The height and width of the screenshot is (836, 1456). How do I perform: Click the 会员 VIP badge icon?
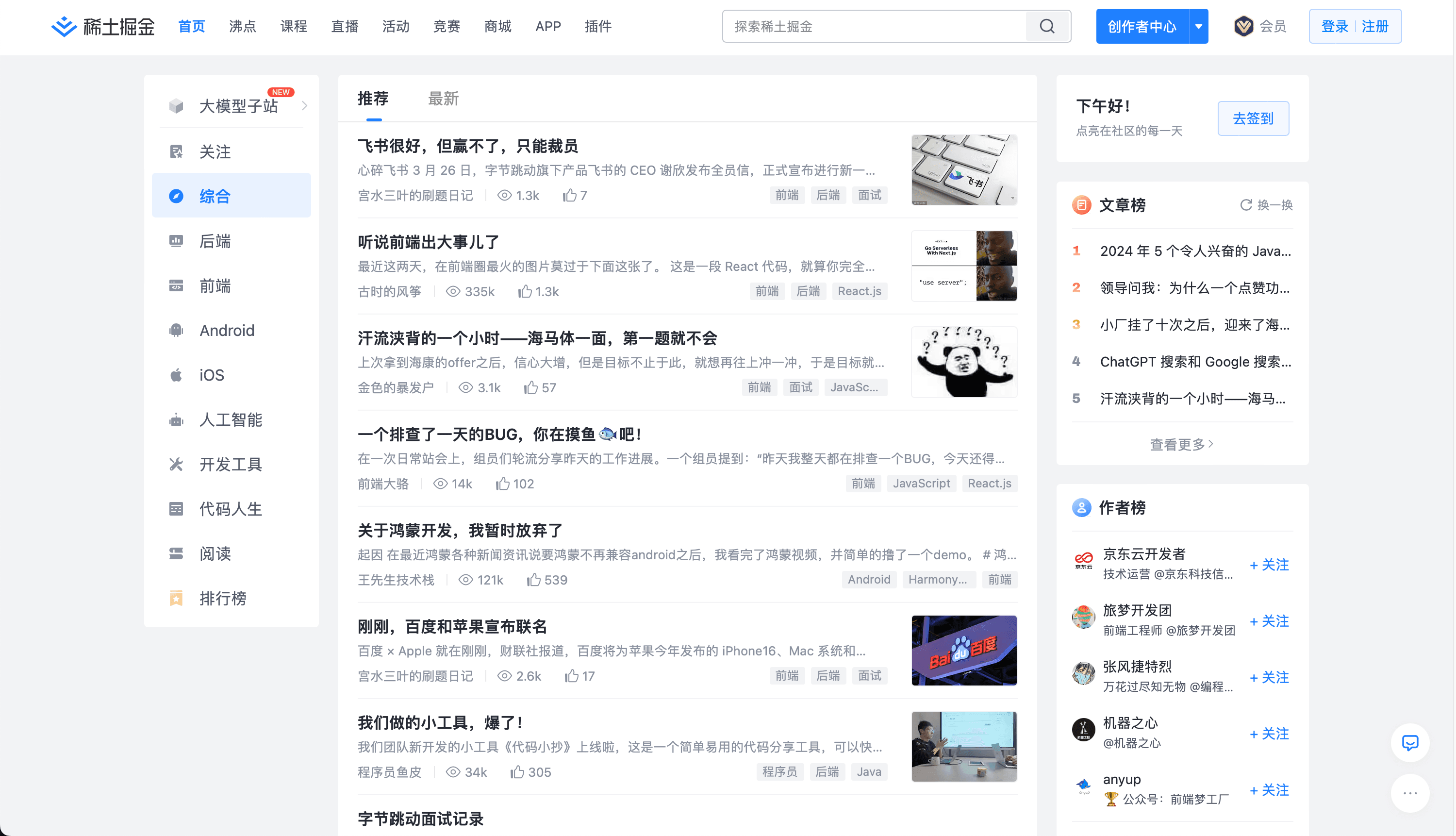[1243, 26]
